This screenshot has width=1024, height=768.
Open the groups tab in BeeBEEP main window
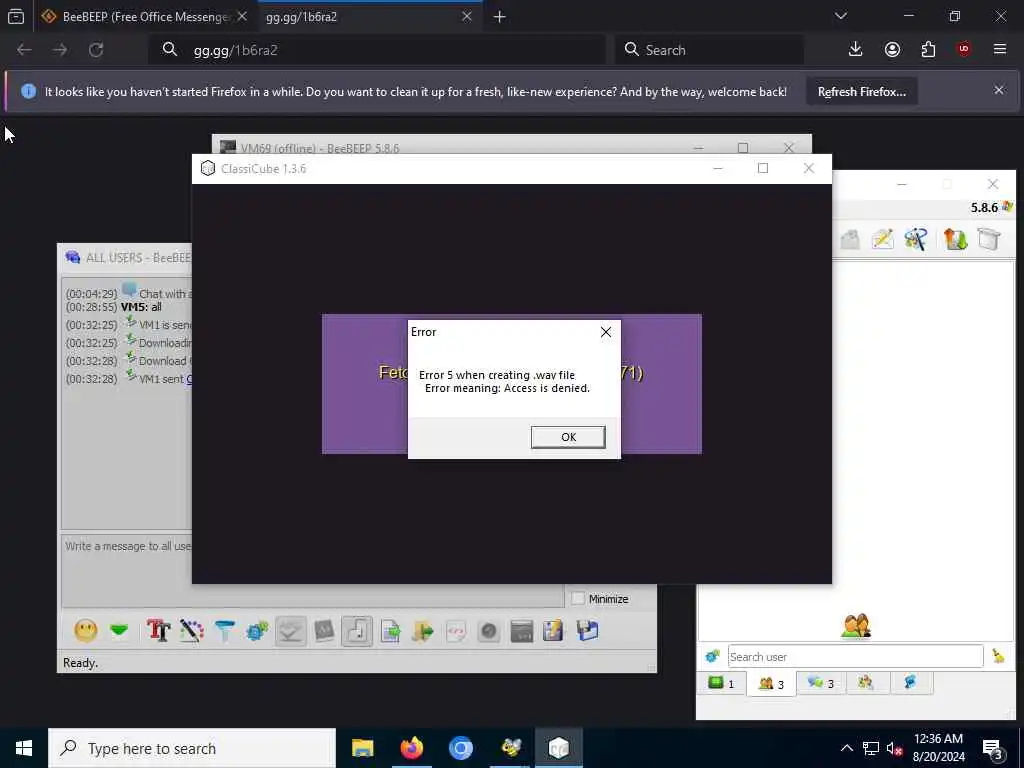pos(866,682)
